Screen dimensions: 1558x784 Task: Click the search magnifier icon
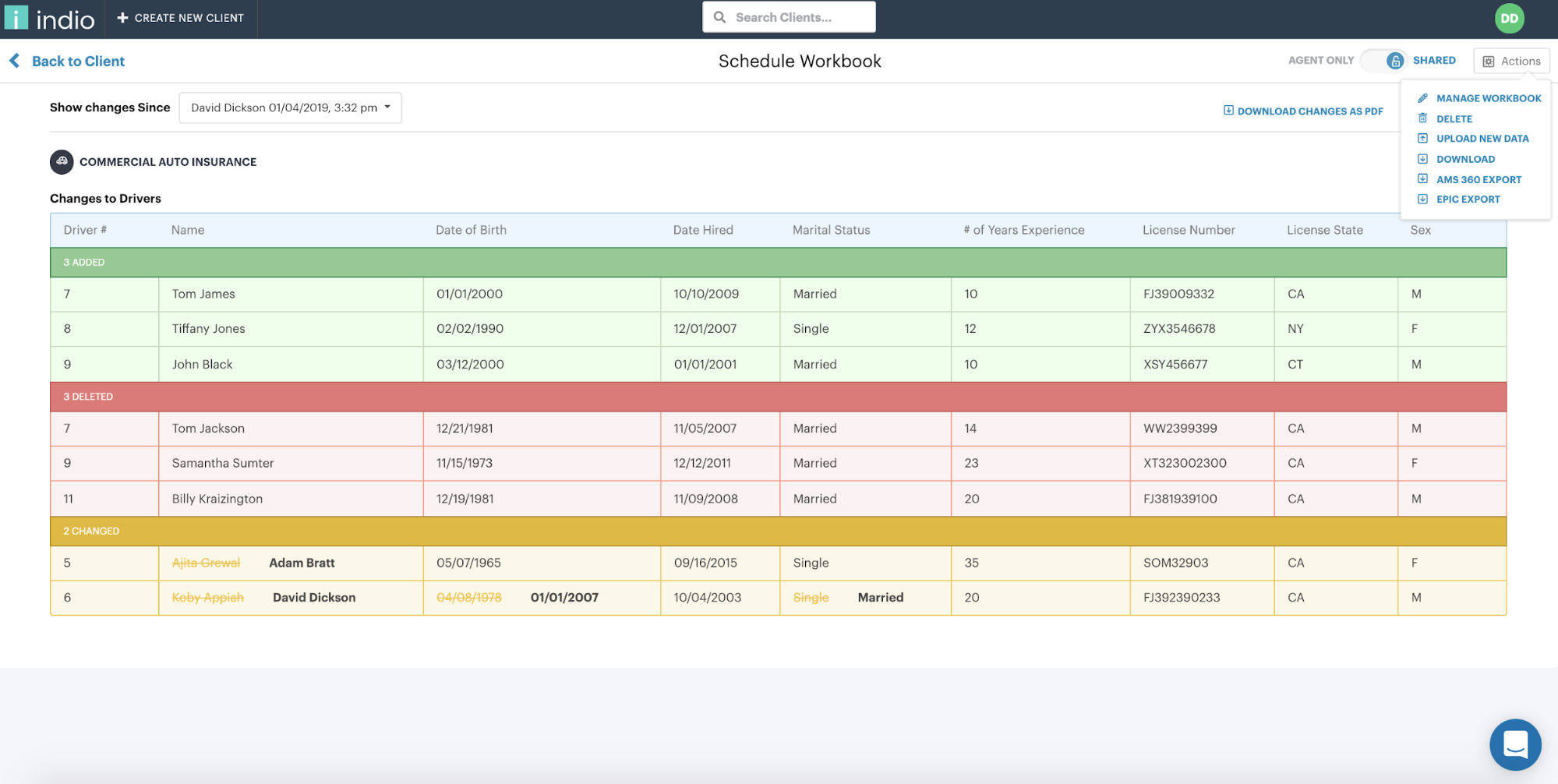tap(719, 17)
